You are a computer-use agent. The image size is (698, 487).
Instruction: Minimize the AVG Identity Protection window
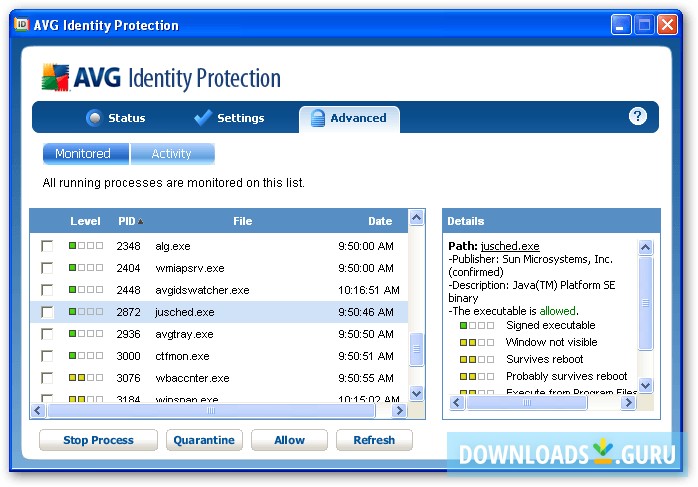[x=621, y=24]
